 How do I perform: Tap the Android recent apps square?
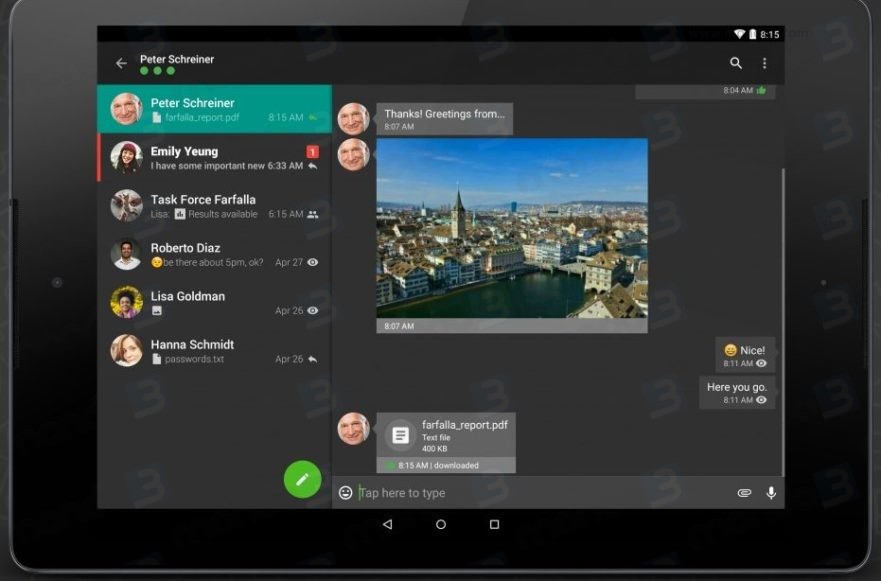click(x=494, y=524)
